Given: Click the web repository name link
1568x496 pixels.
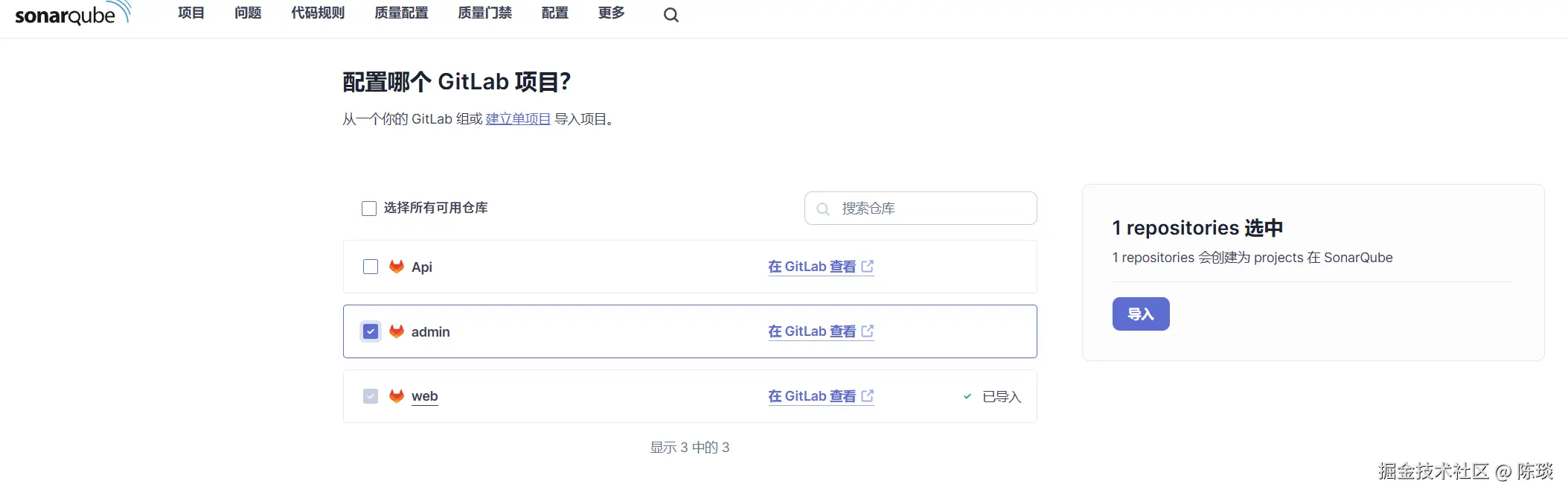Looking at the screenshot, I should click(x=424, y=396).
